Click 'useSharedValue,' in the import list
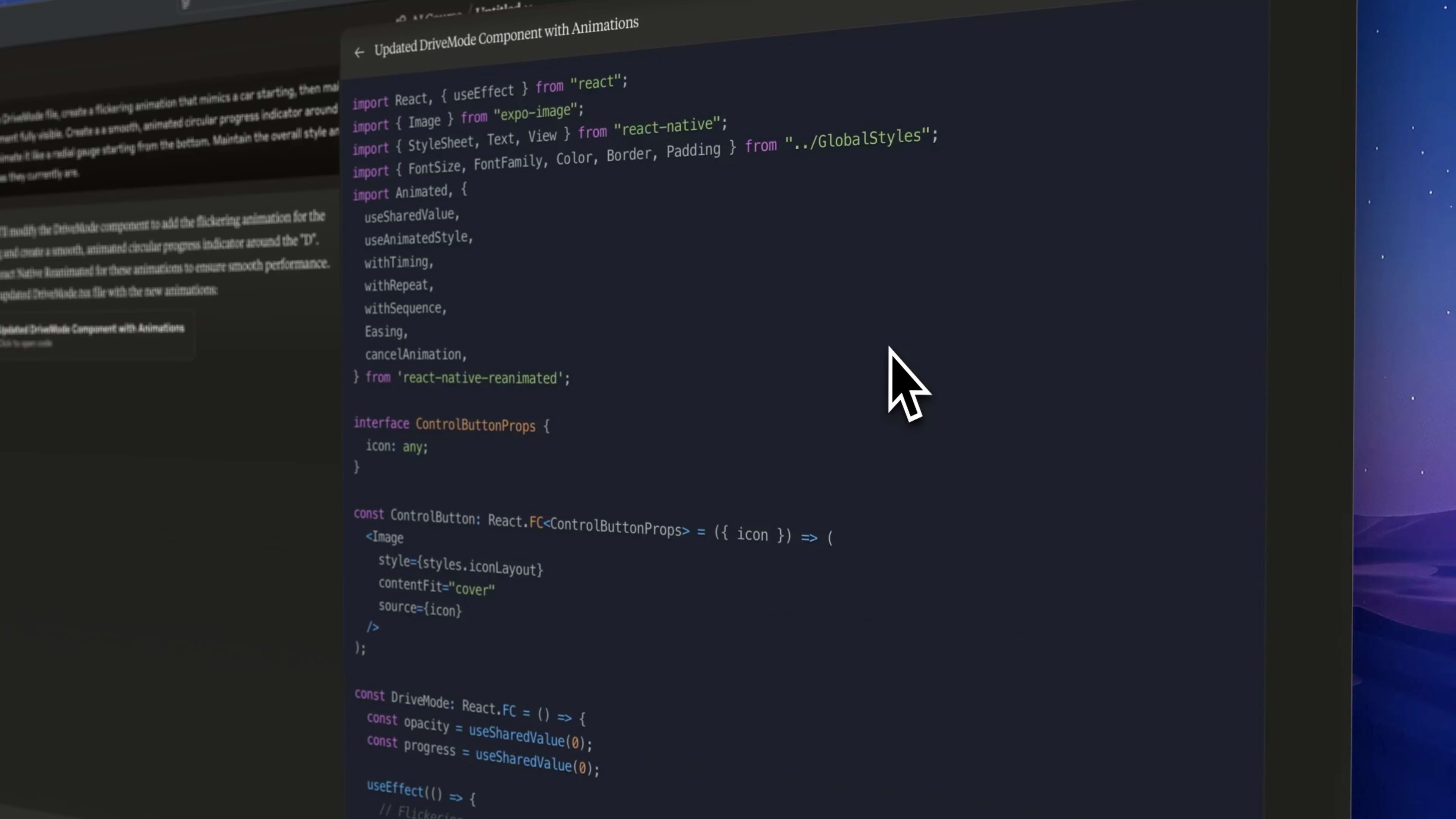 click(x=411, y=215)
